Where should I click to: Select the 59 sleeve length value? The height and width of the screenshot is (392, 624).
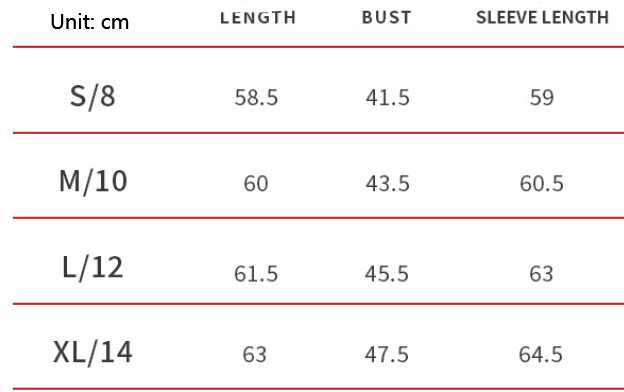(x=542, y=98)
